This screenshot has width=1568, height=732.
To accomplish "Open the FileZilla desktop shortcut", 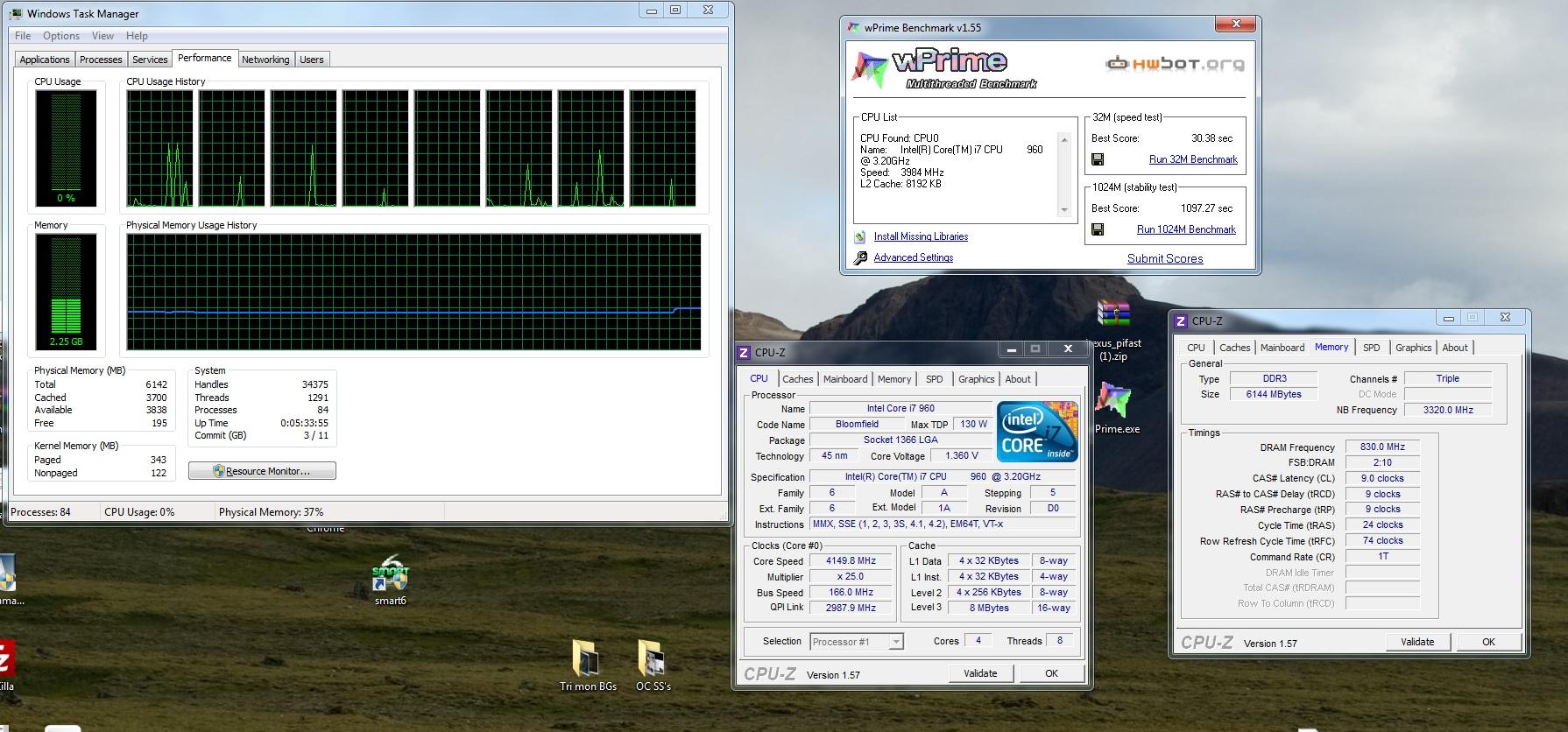I will pyautogui.click(x=6, y=665).
